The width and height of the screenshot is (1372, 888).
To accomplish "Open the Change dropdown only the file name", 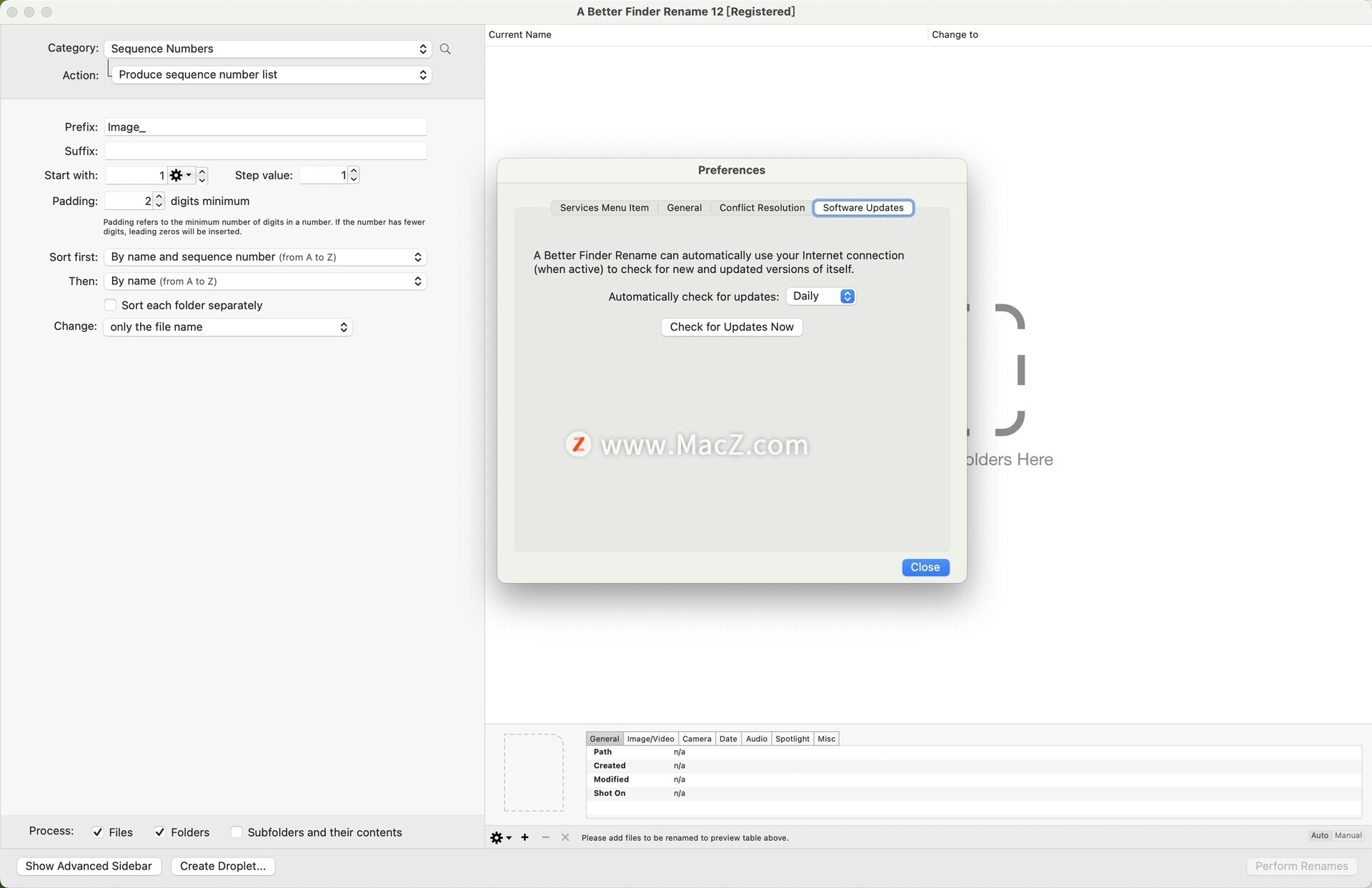I will click(x=228, y=326).
